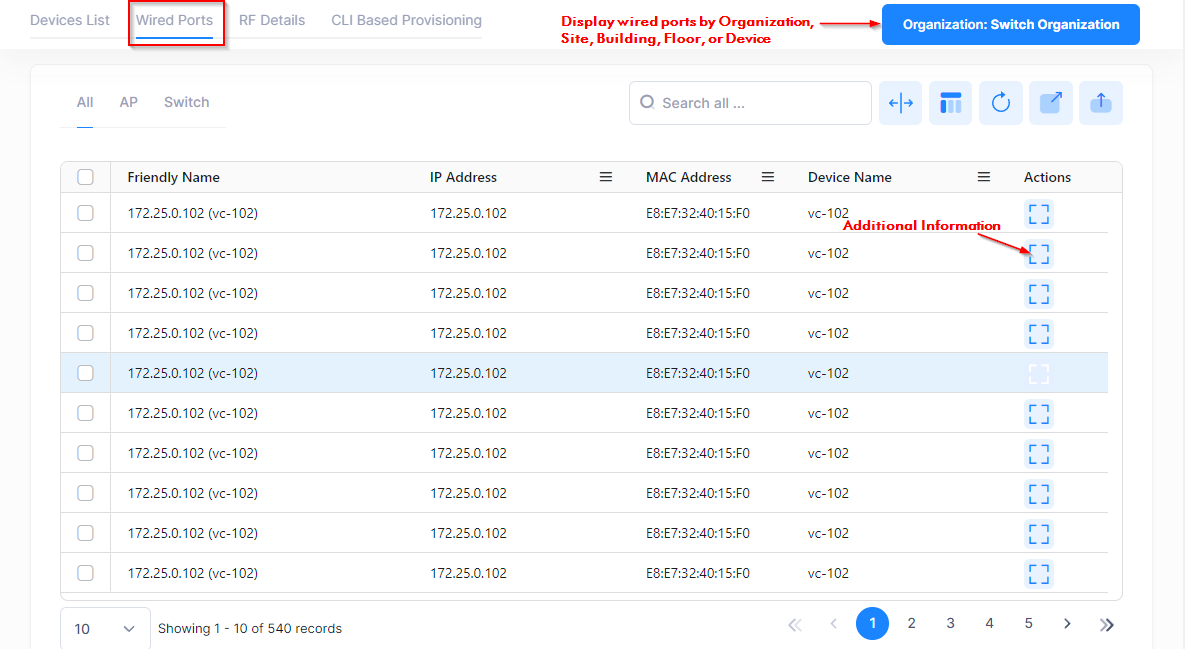Click the expand icon in eighth row

1039,494
